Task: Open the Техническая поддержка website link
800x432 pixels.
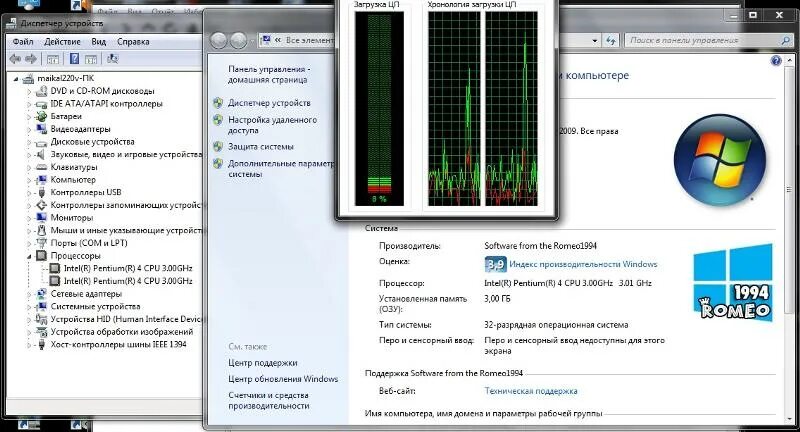Action: pyautogui.click(x=531, y=391)
